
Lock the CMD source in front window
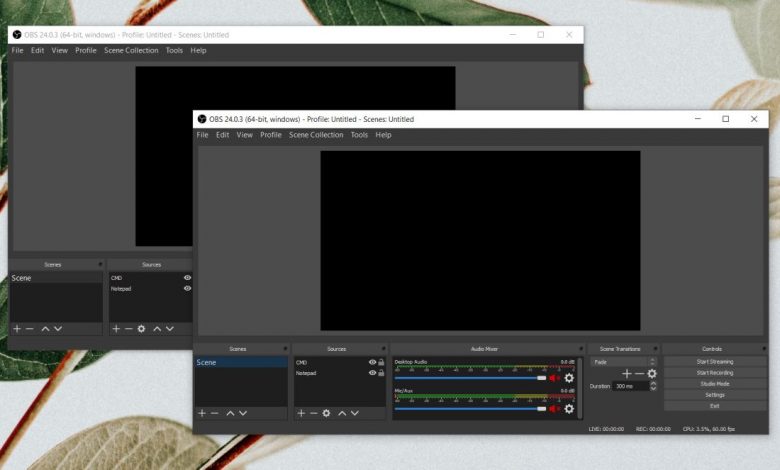[381, 362]
